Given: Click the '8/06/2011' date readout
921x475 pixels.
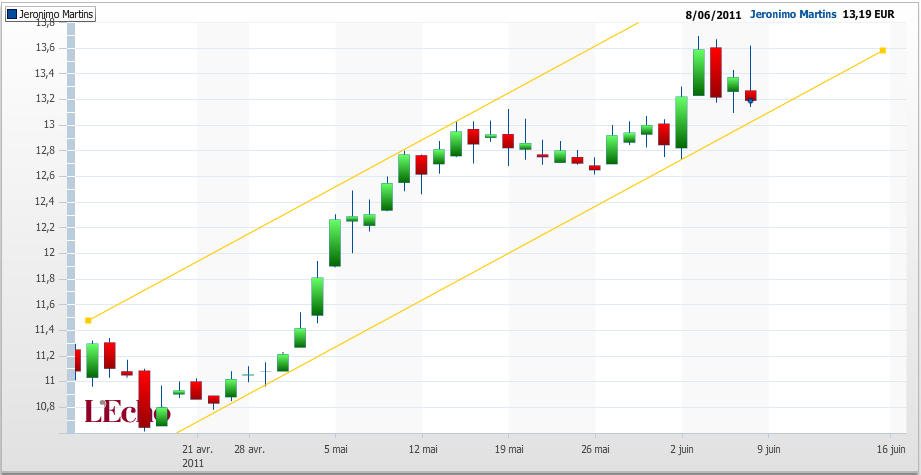Looking at the screenshot, I should pyautogui.click(x=713, y=15).
